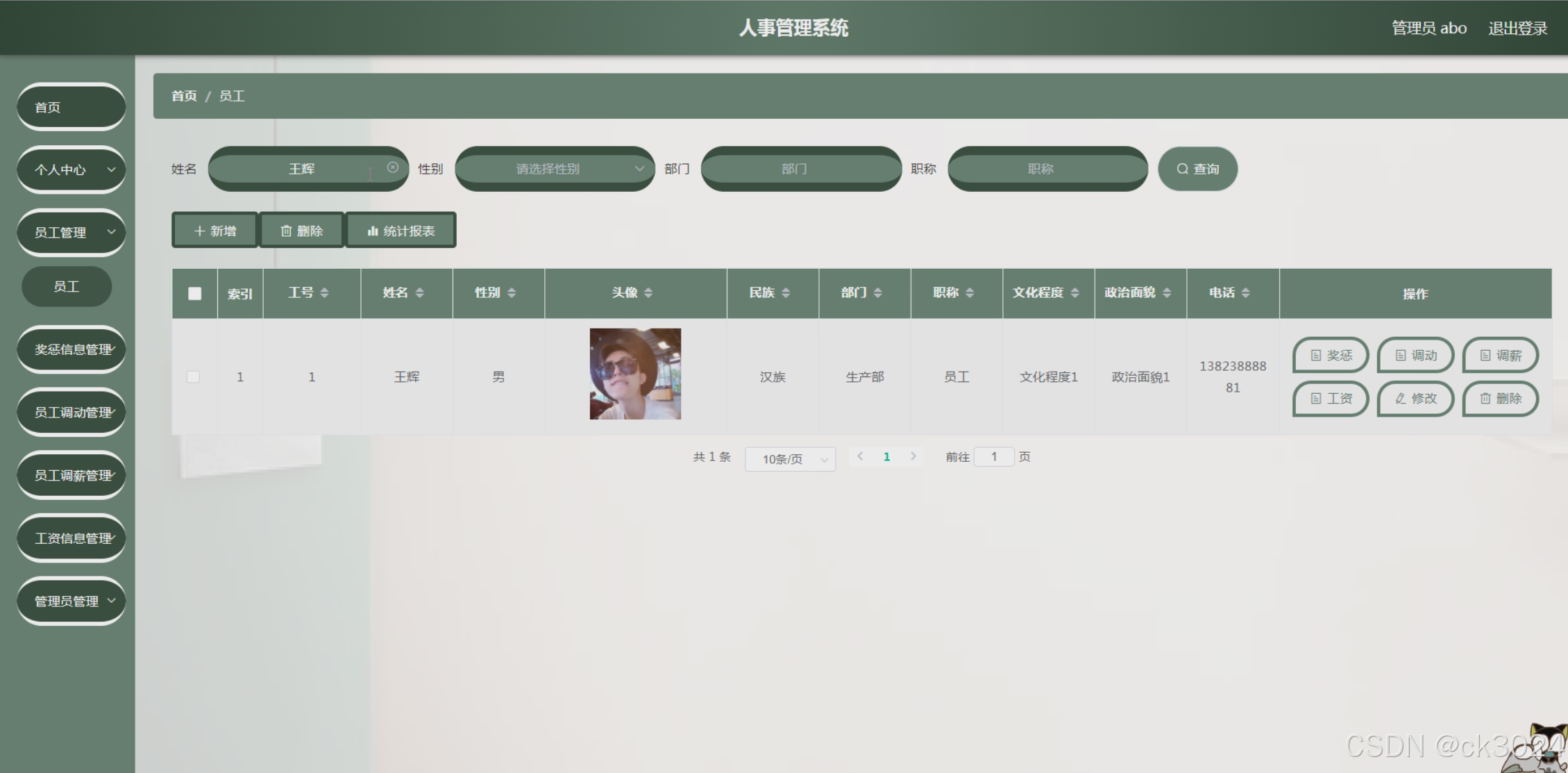Open the 10条/页 page size dropdown
Image resolution: width=1568 pixels, height=773 pixels.
coord(790,459)
